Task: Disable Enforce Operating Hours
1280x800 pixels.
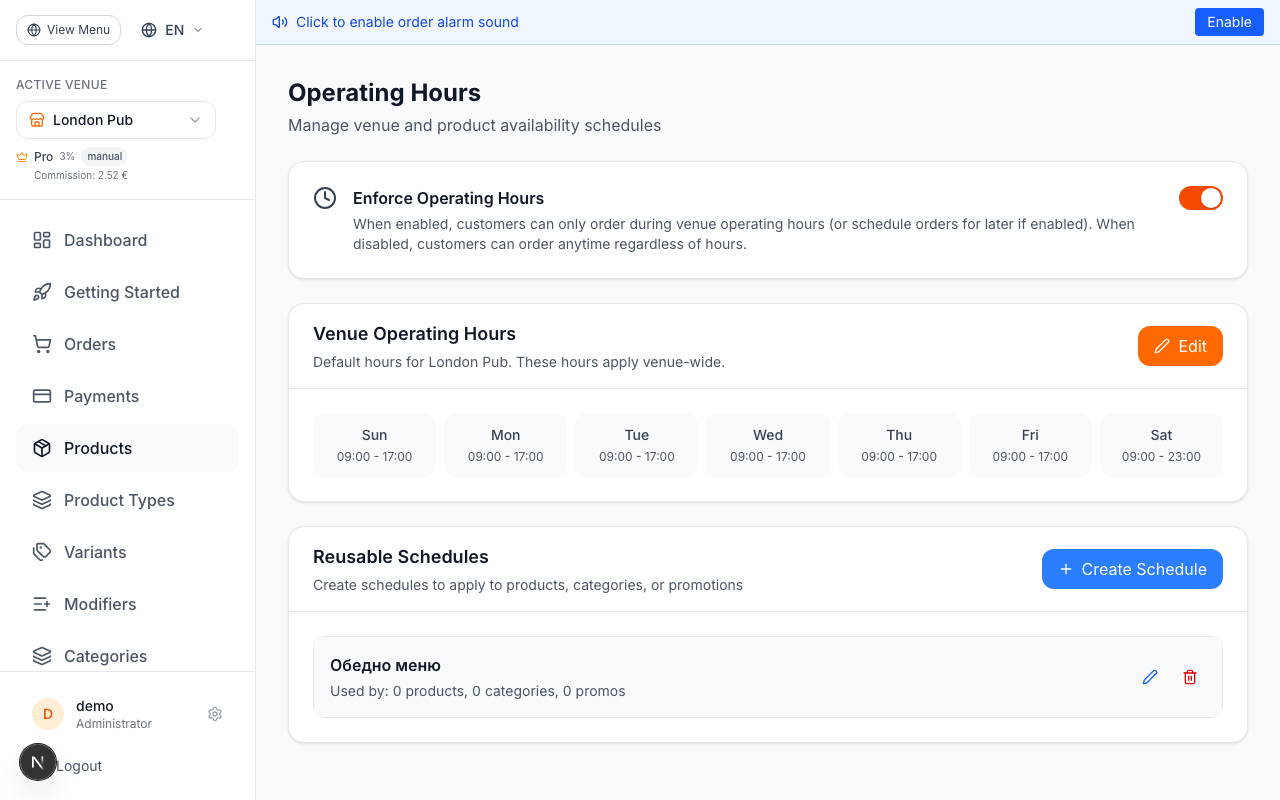Action: [x=1200, y=198]
